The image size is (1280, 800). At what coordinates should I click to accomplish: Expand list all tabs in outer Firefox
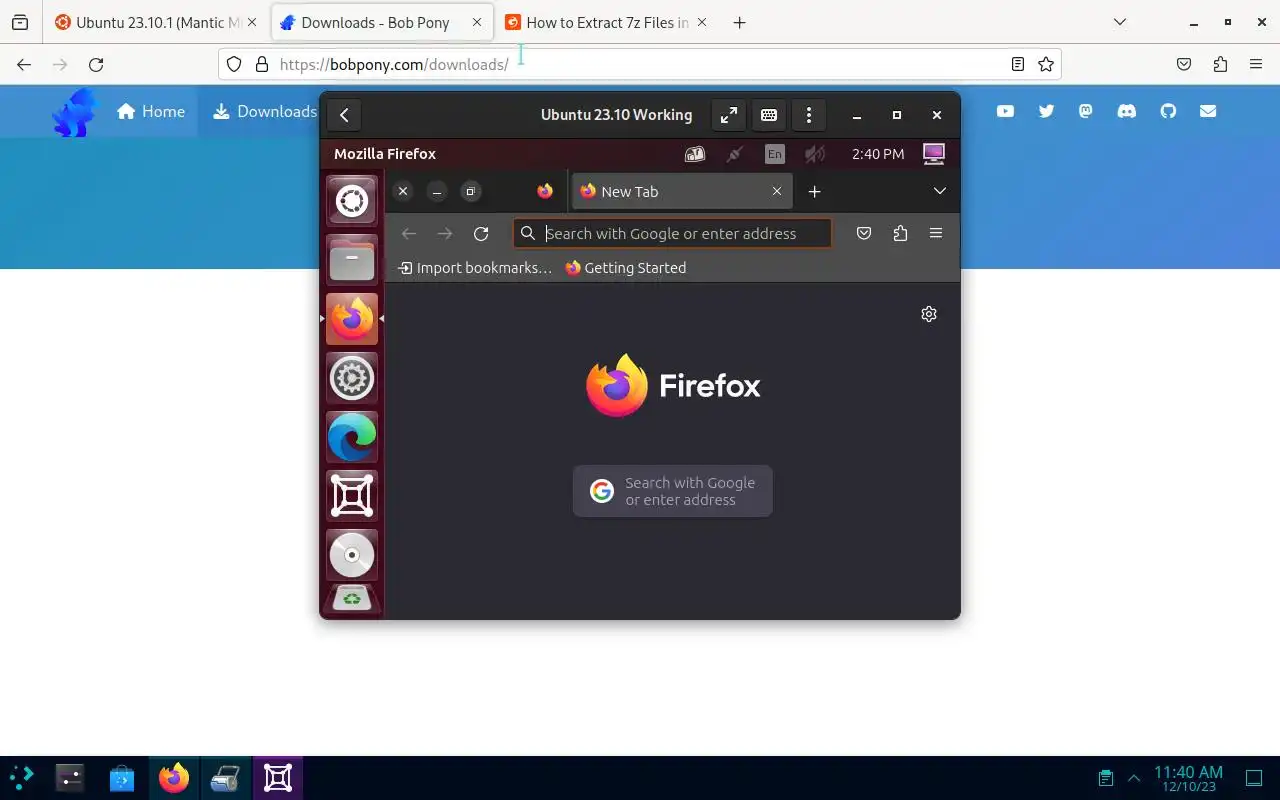tap(1120, 22)
